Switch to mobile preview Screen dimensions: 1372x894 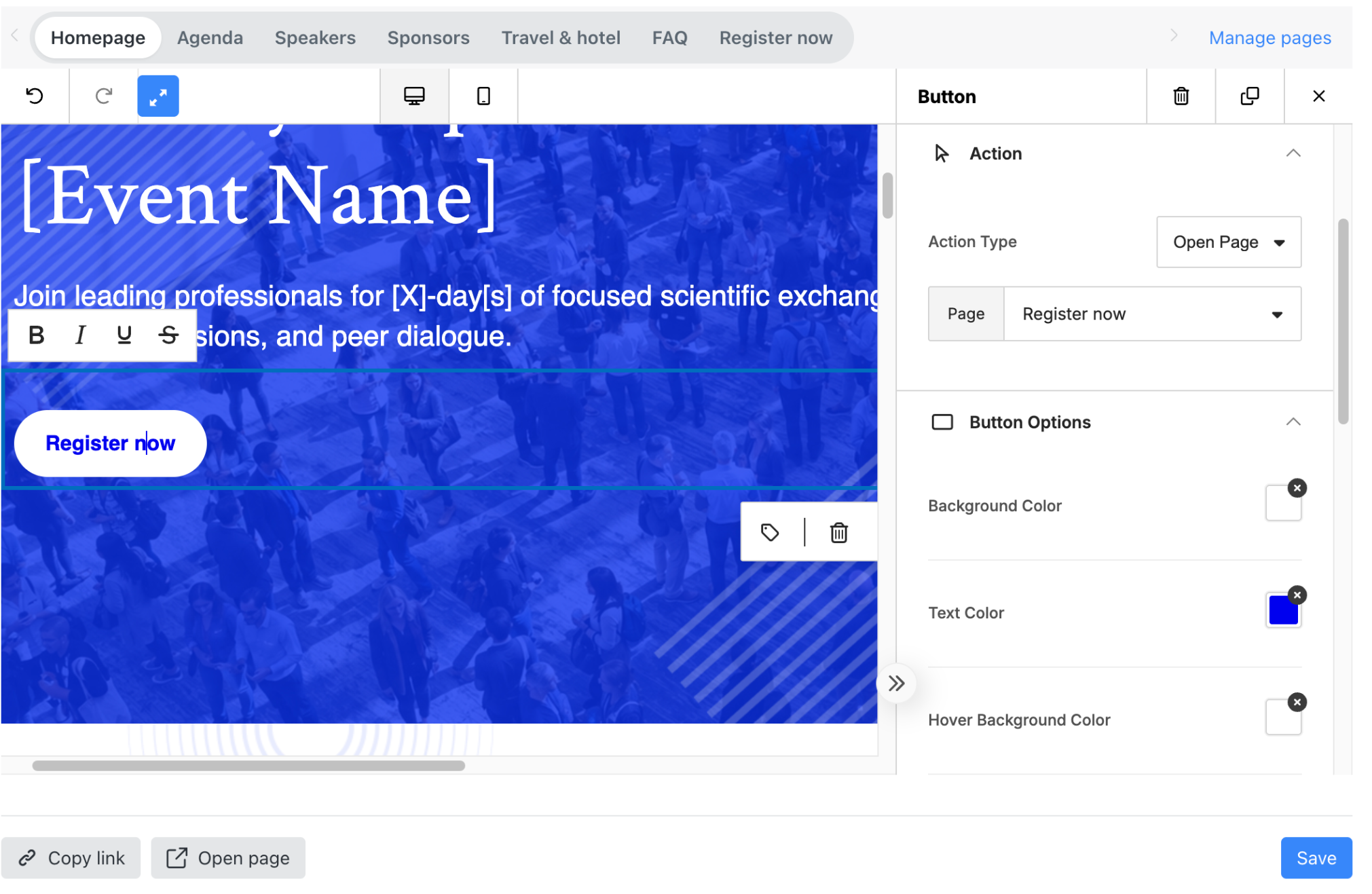483,96
